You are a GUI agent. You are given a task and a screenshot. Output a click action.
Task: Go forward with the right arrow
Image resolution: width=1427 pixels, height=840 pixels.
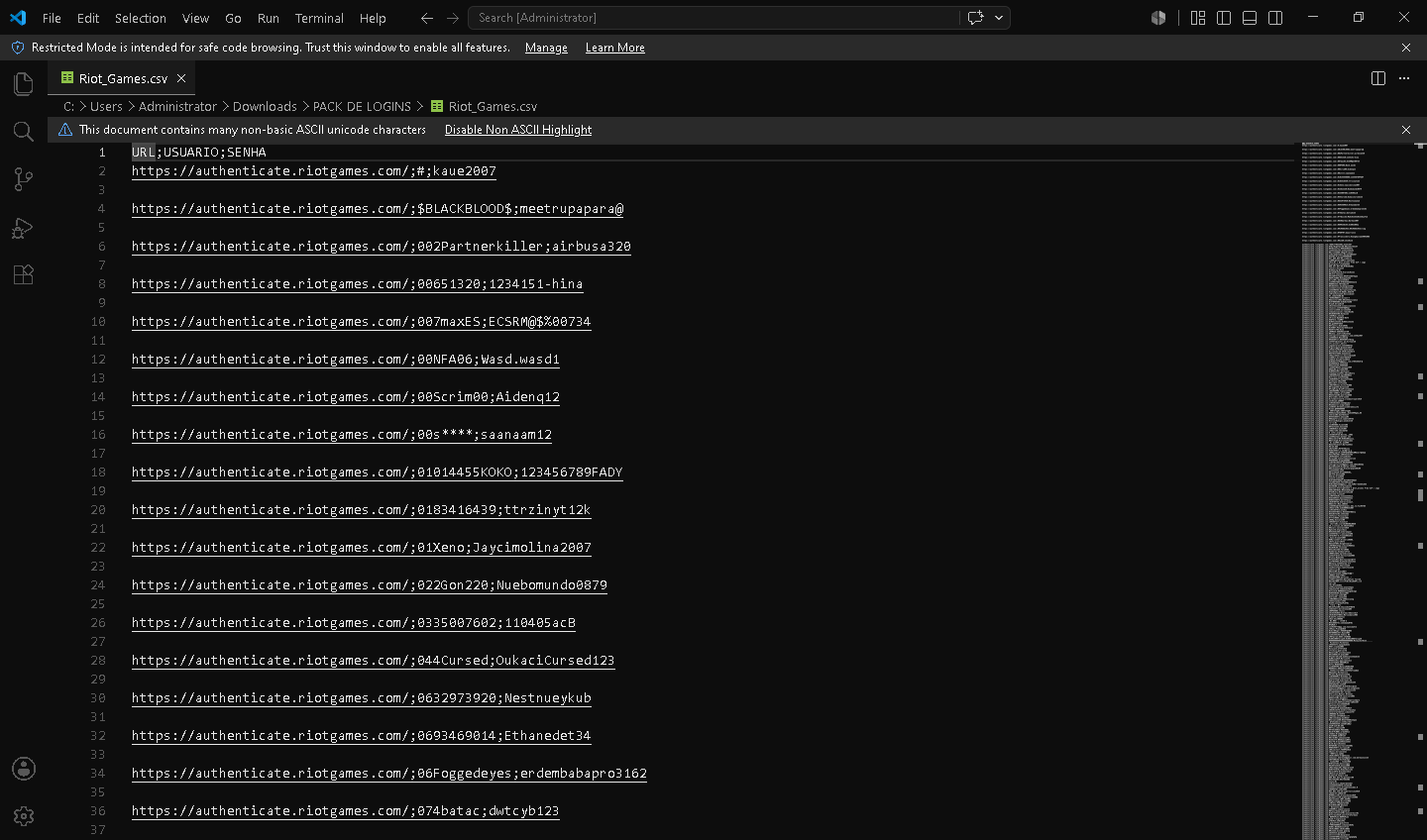tap(453, 18)
